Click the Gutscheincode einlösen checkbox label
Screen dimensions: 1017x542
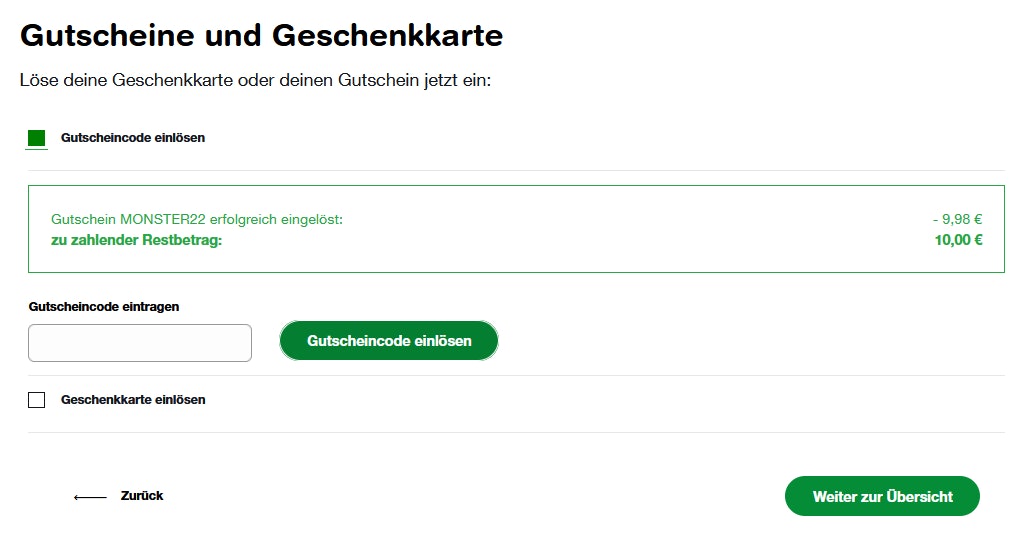[133, 138]
